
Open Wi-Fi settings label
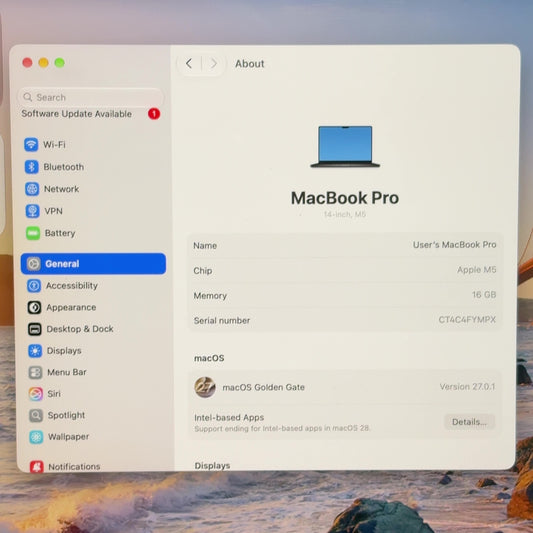[x=54, y=144]
